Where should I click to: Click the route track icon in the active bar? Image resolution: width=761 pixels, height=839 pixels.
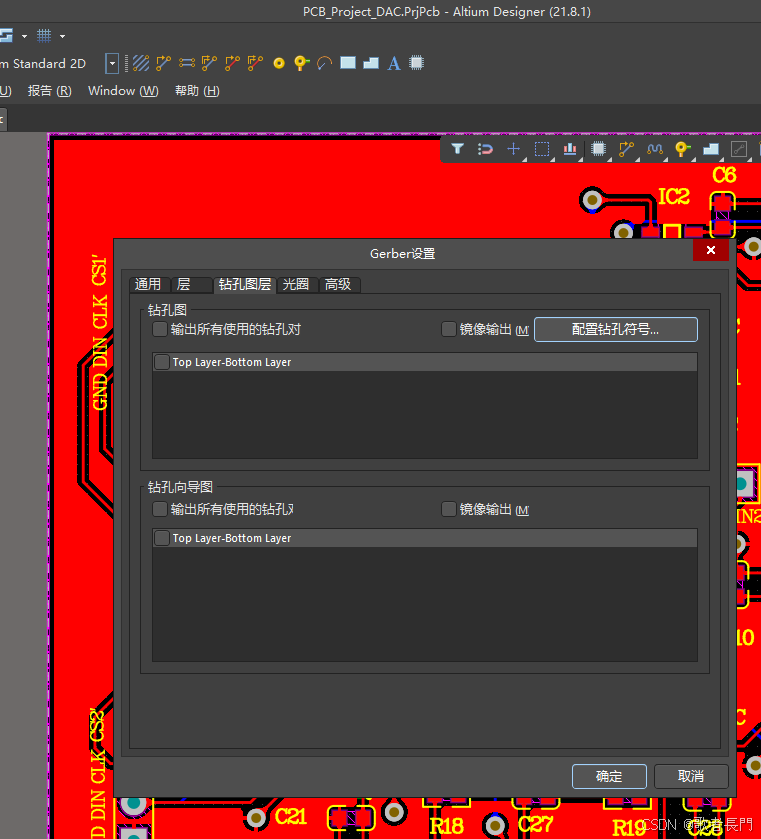(626, 149)
